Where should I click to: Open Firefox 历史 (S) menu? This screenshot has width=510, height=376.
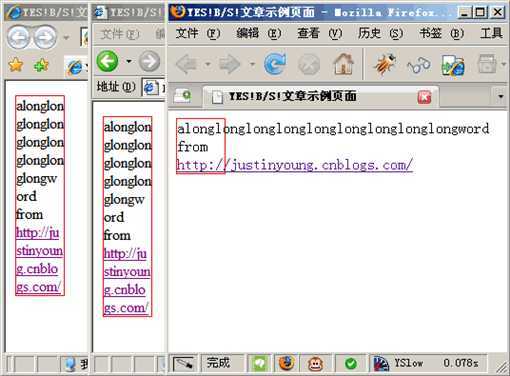click(380, 33)
